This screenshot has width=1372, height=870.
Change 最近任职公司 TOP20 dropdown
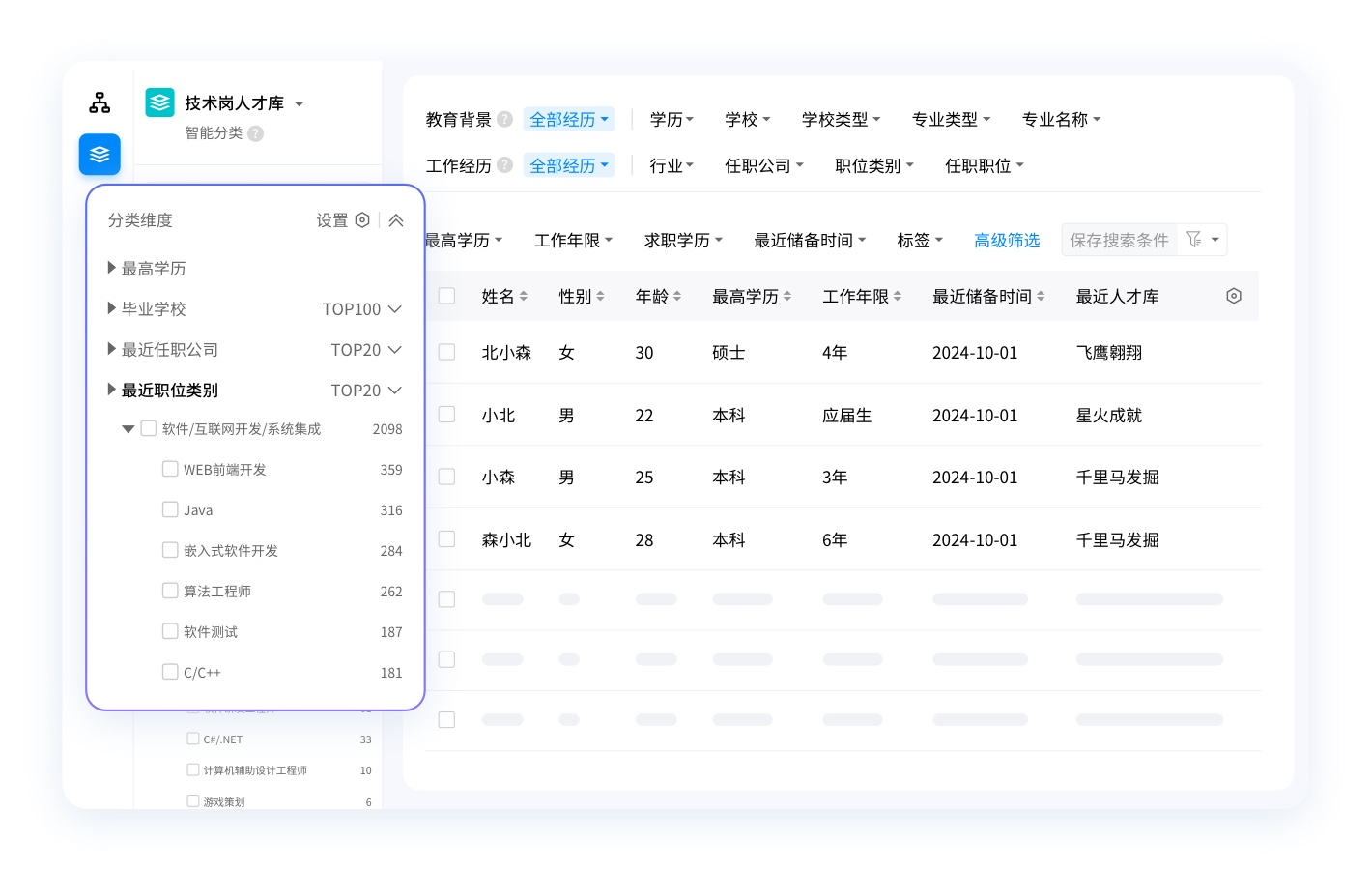366,350
